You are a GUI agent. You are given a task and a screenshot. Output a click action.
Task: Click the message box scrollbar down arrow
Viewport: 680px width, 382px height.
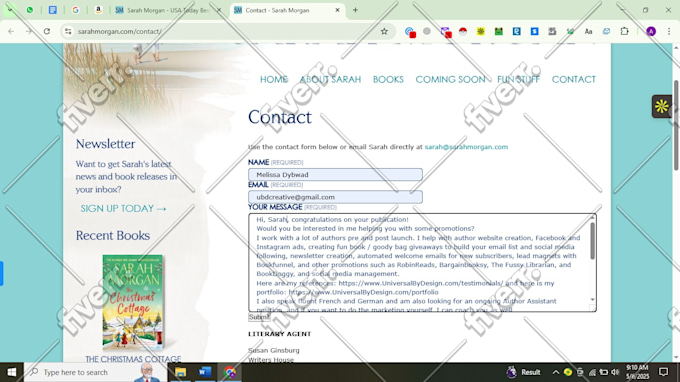click(592, 300)
